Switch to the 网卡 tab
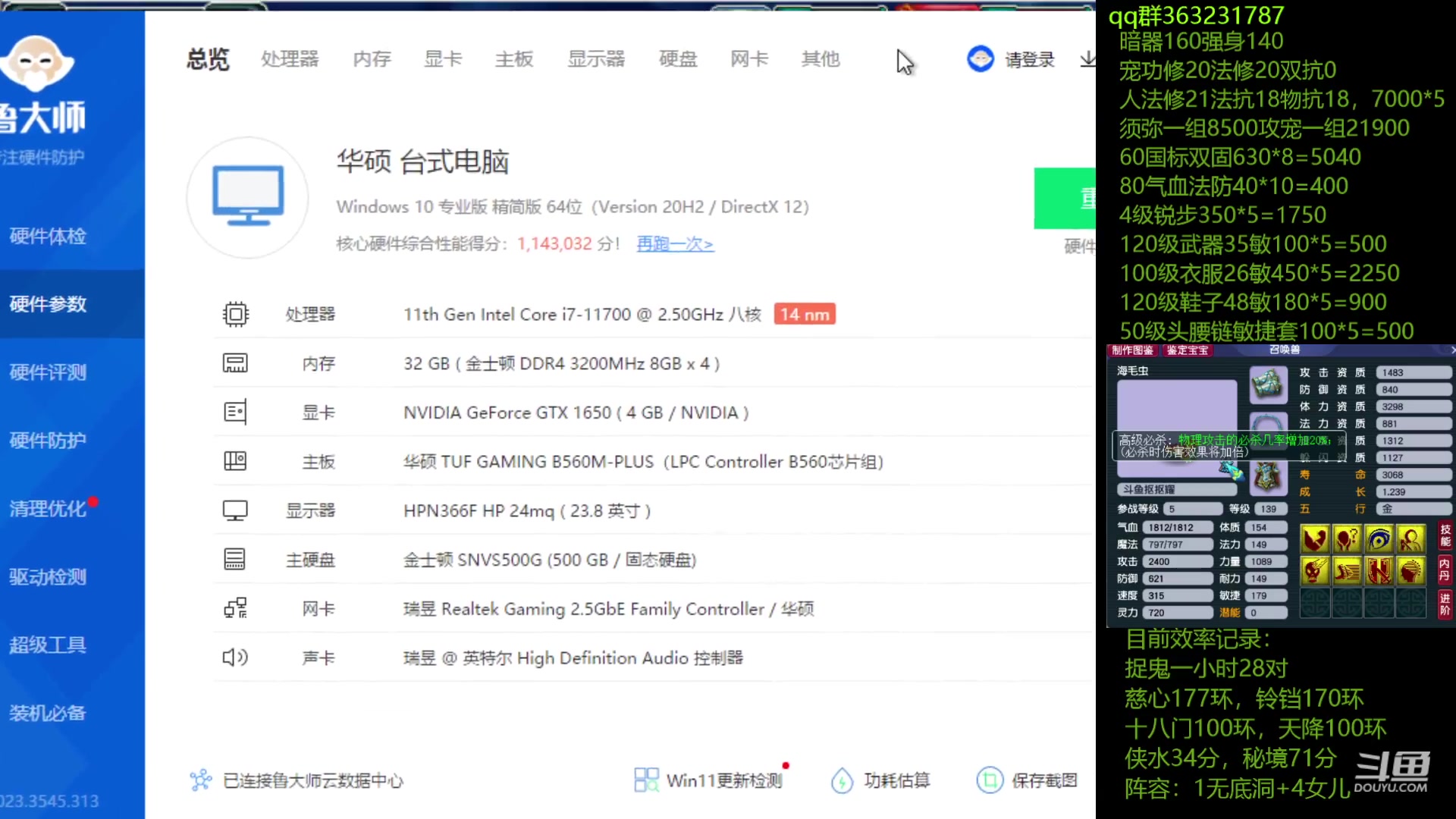 749,59
